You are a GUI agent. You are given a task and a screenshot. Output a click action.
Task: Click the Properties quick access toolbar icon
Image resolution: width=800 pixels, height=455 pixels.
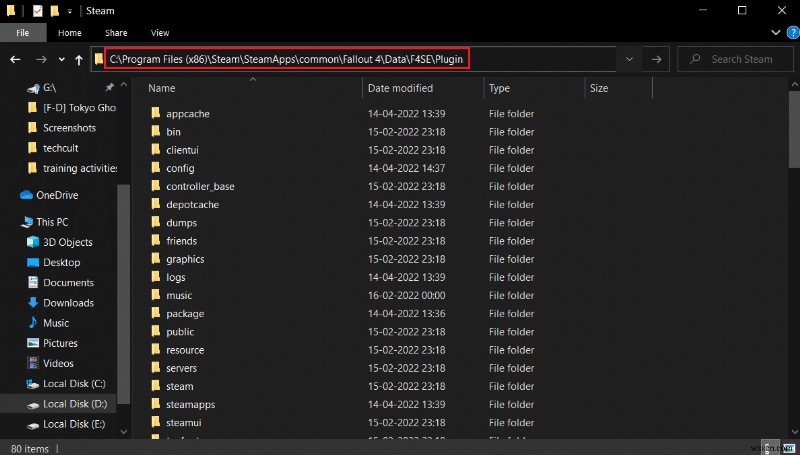click(x=38, y=11)
